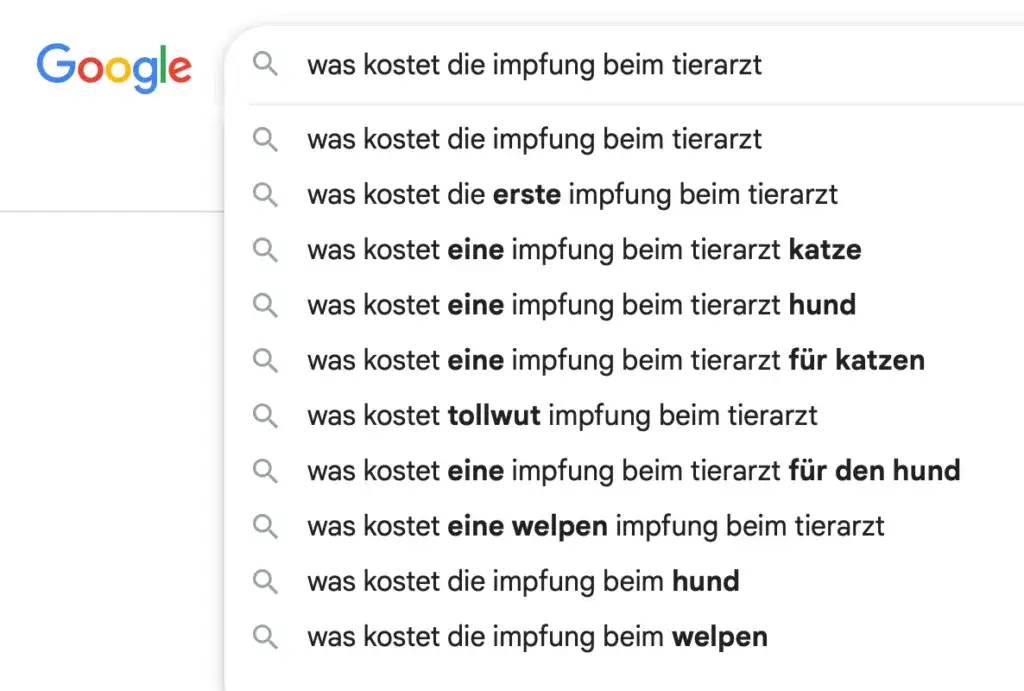The image size is (1024, 691).
Task: Select suggestion 'was kostet eine impfung beim tierarzt katze'
Action: 584,249
